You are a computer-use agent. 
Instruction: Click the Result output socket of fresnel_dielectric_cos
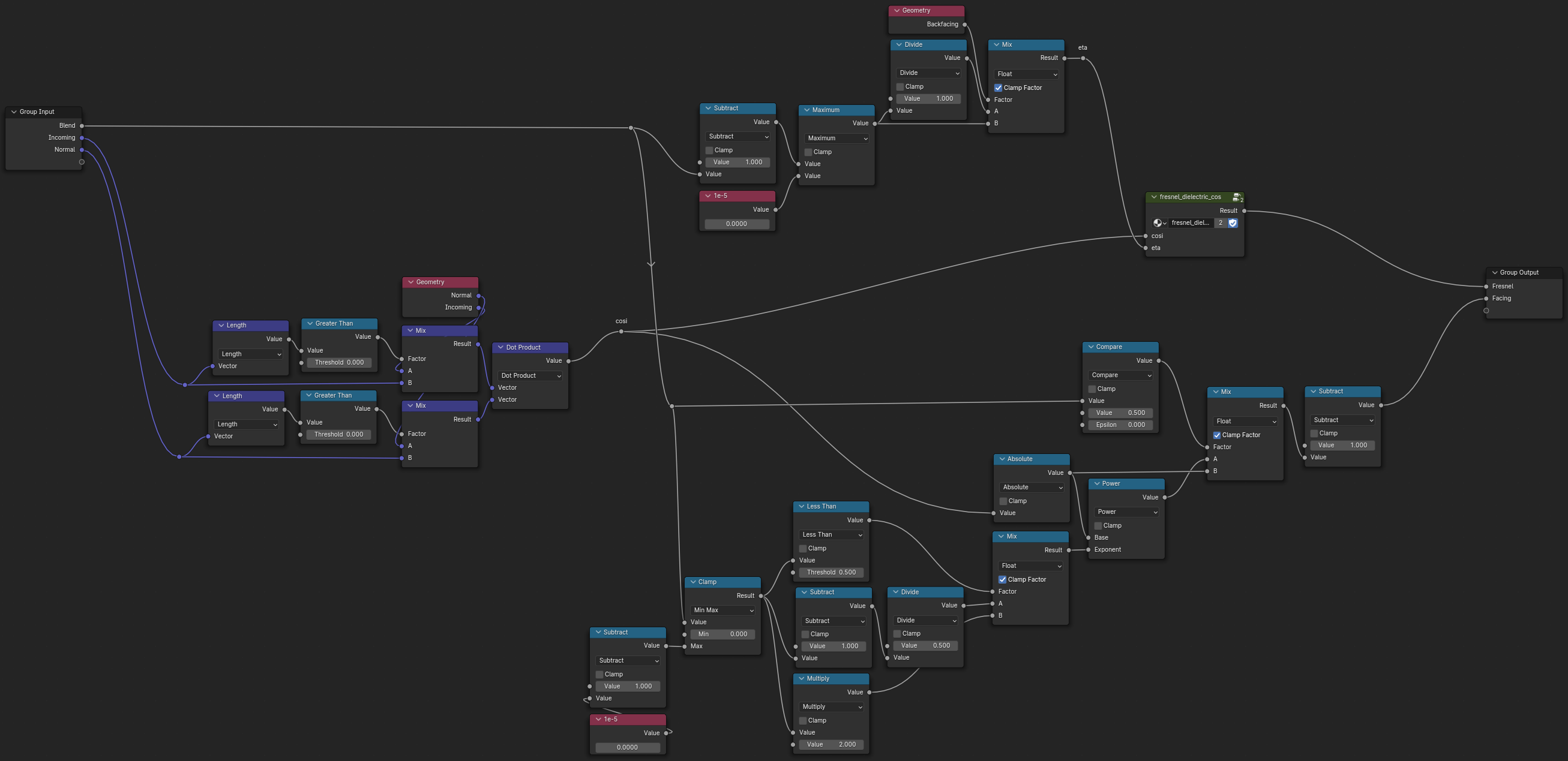click(1244, 211)
